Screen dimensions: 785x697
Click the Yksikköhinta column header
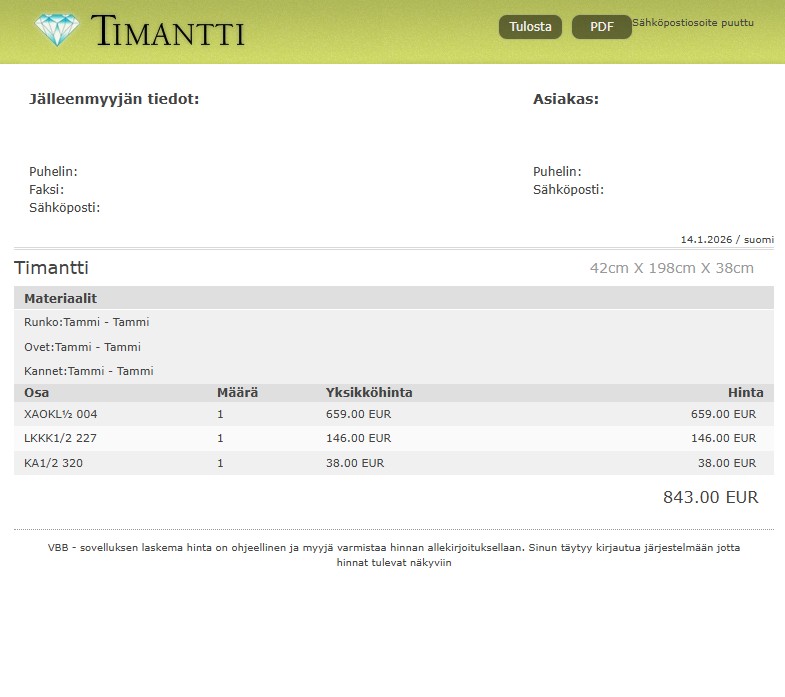click(368, 392)
